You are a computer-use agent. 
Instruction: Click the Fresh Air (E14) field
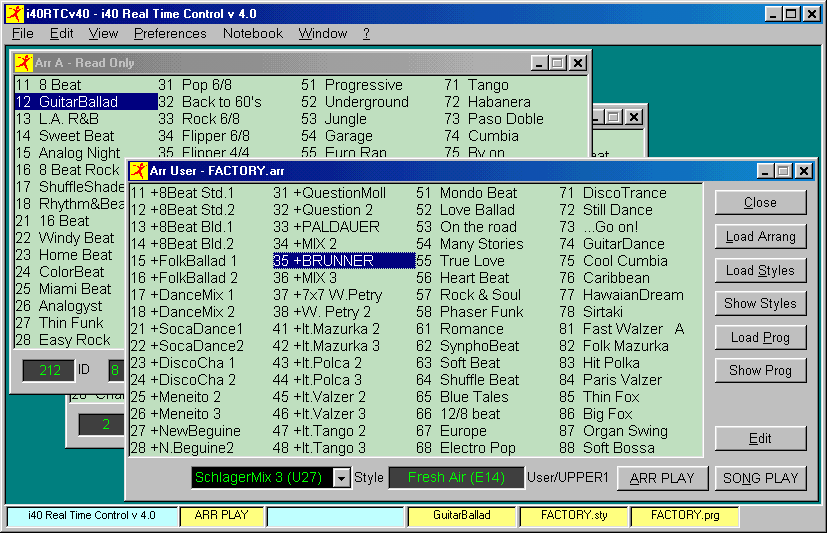click(455, 478)
